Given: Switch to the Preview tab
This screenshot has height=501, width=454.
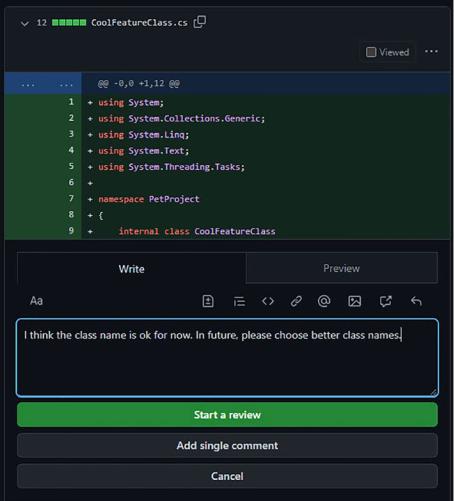Looking at the screenshot, I should pos(341,268).
